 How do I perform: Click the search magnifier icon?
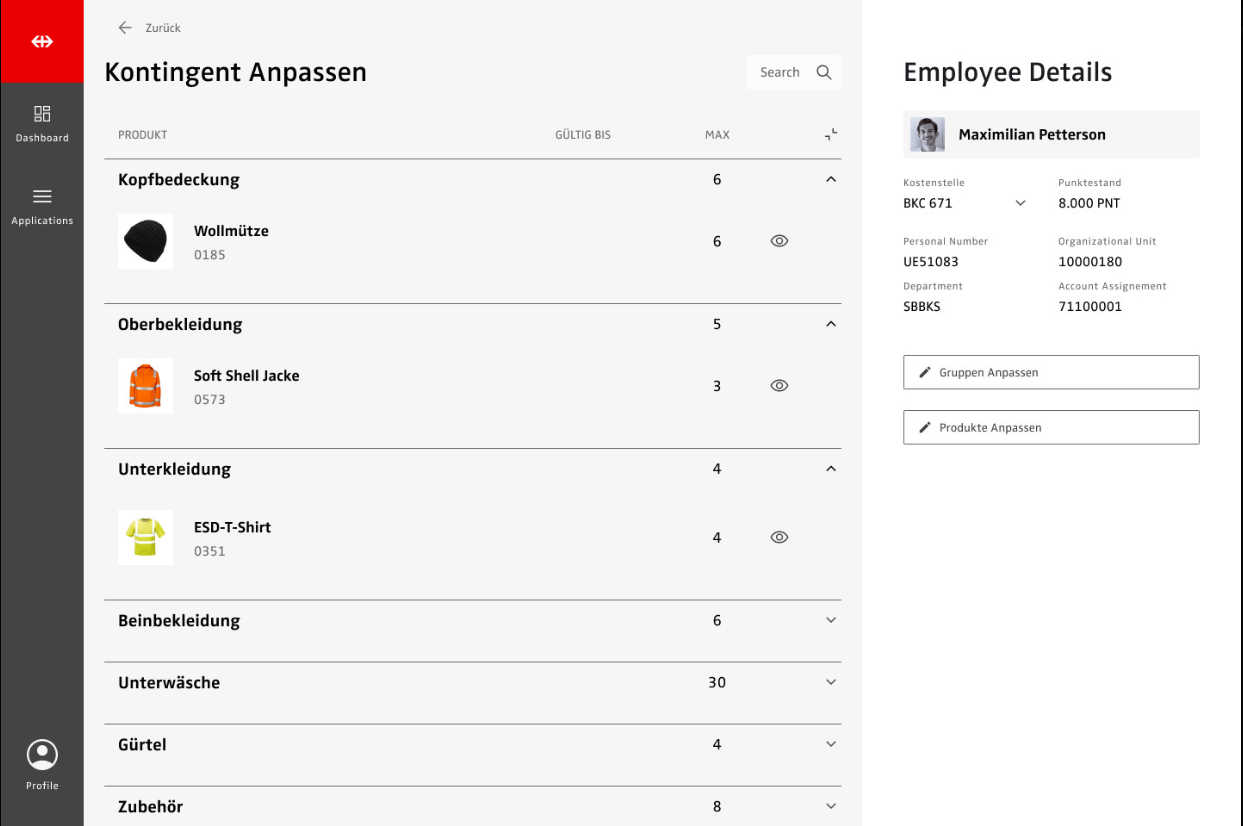tap(824, 72)
